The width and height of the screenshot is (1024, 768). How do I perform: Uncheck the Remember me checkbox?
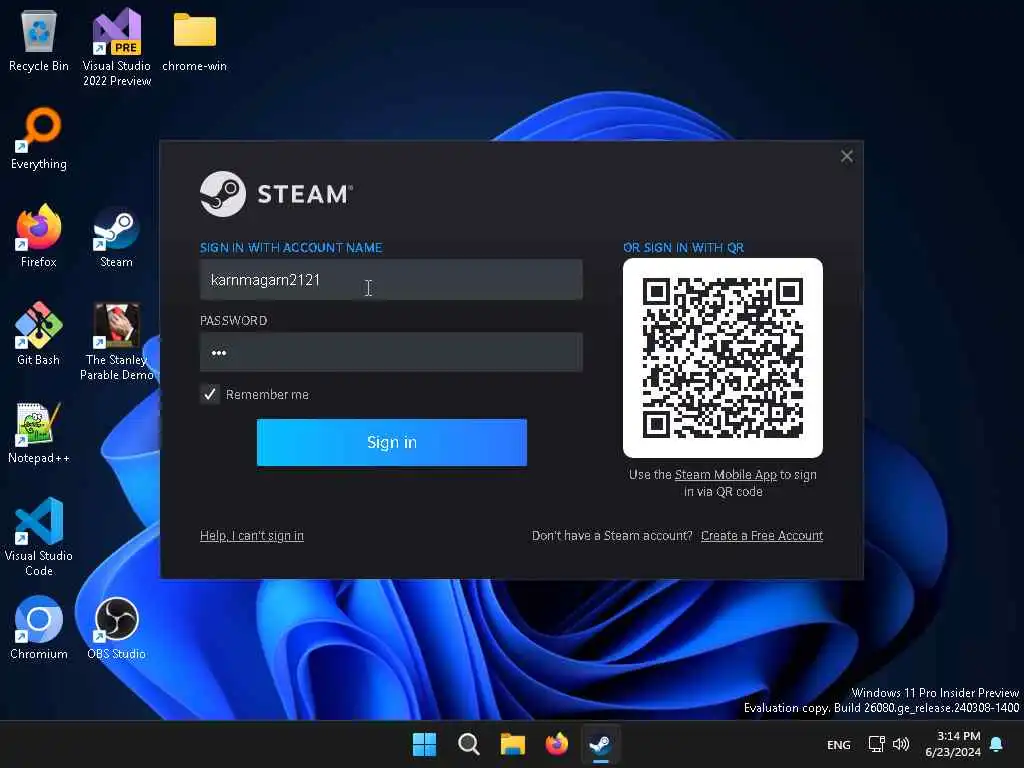pos(210,394)
